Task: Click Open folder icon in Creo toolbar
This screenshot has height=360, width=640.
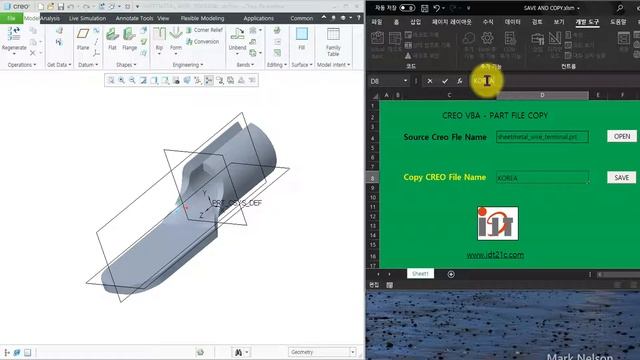Action: click(x=50, y=7)
